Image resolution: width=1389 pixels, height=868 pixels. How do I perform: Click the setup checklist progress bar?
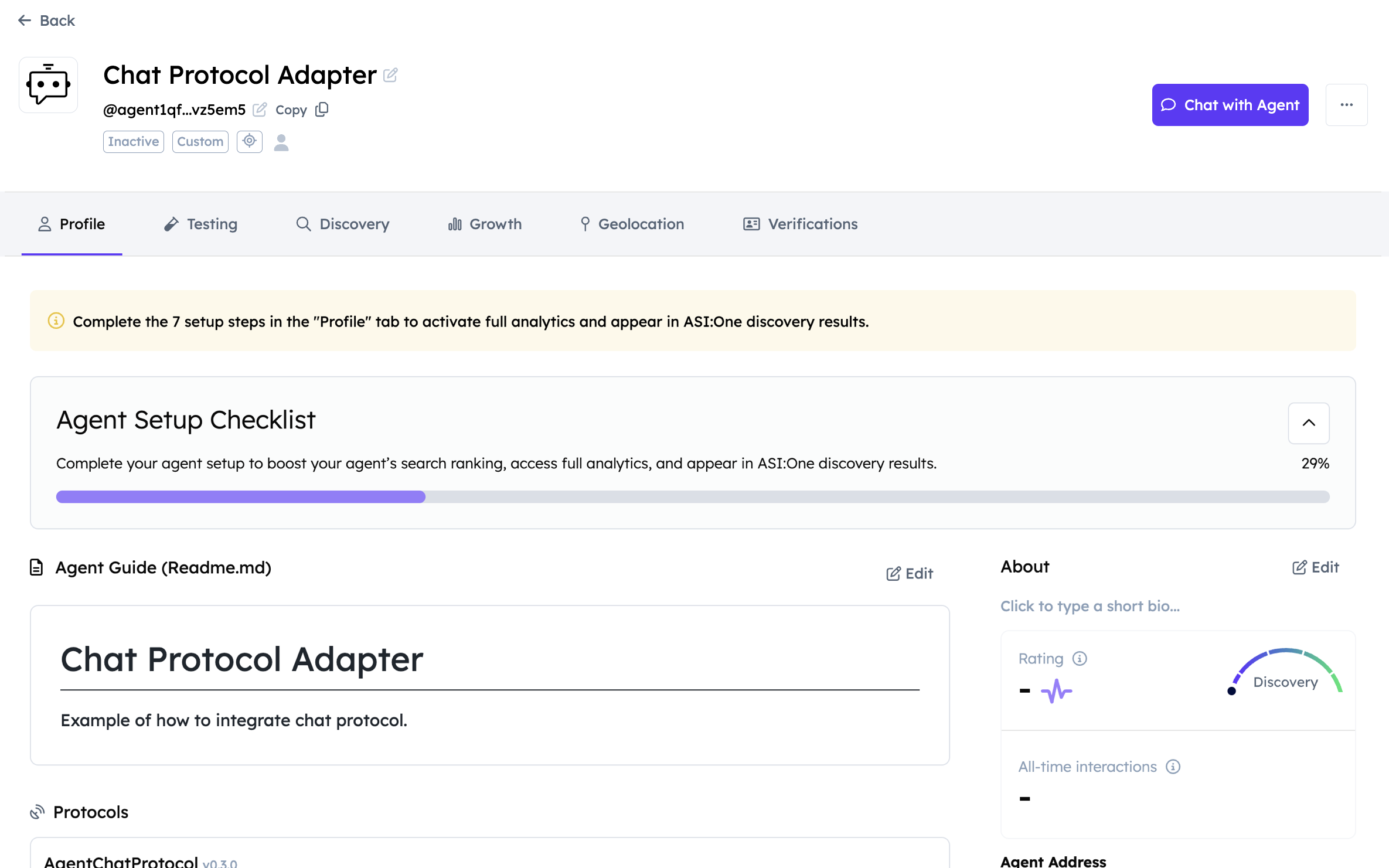(692, 497)
